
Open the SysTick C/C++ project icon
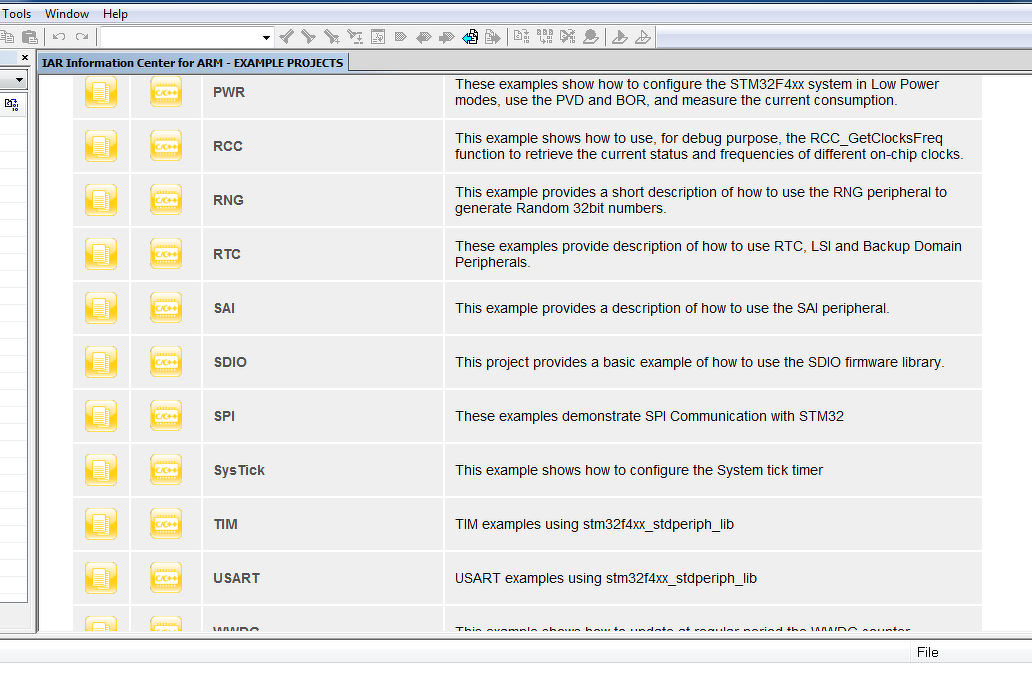[166, 470]
